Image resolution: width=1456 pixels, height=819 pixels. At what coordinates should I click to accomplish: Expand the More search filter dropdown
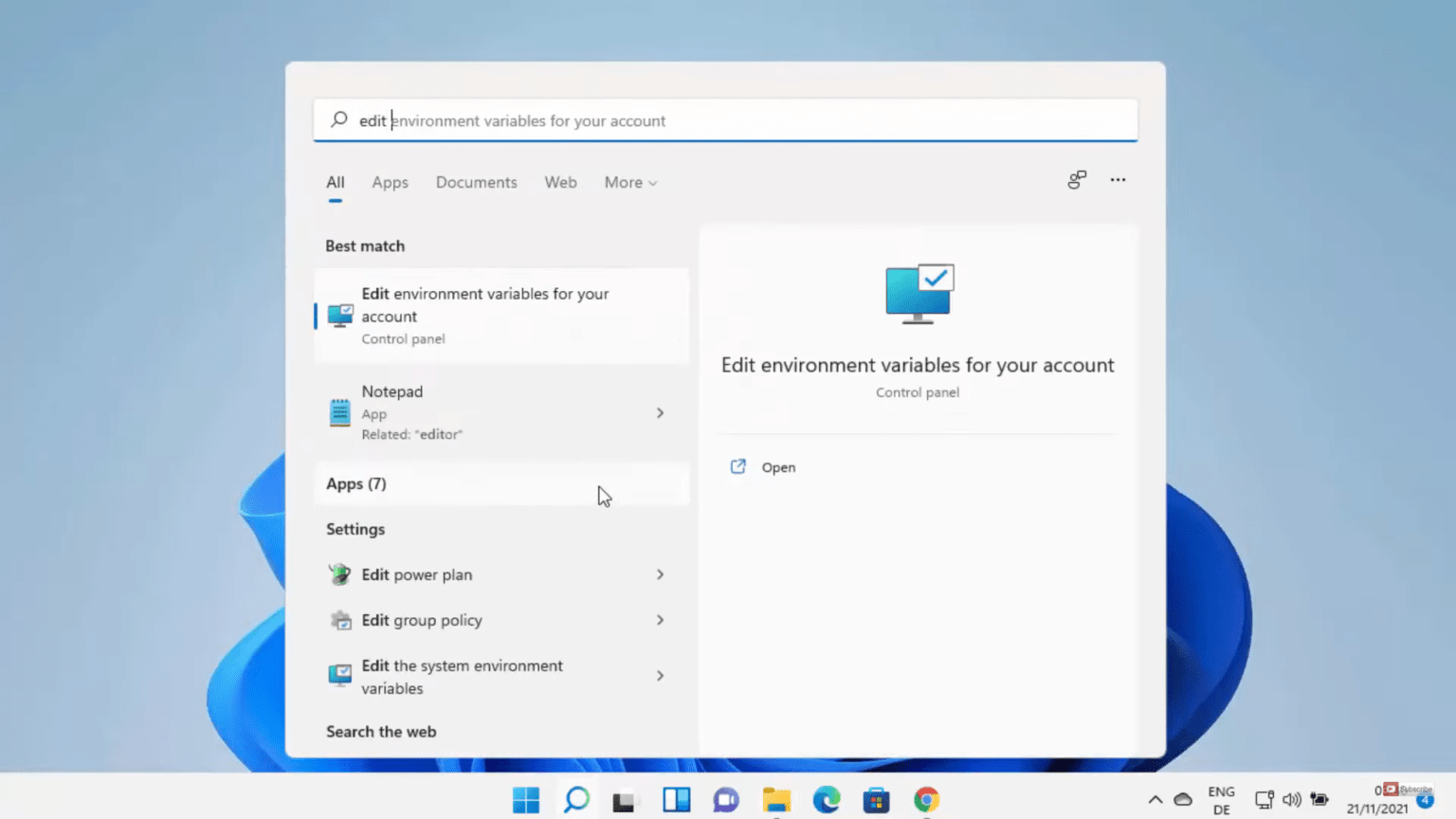point(629,182)
